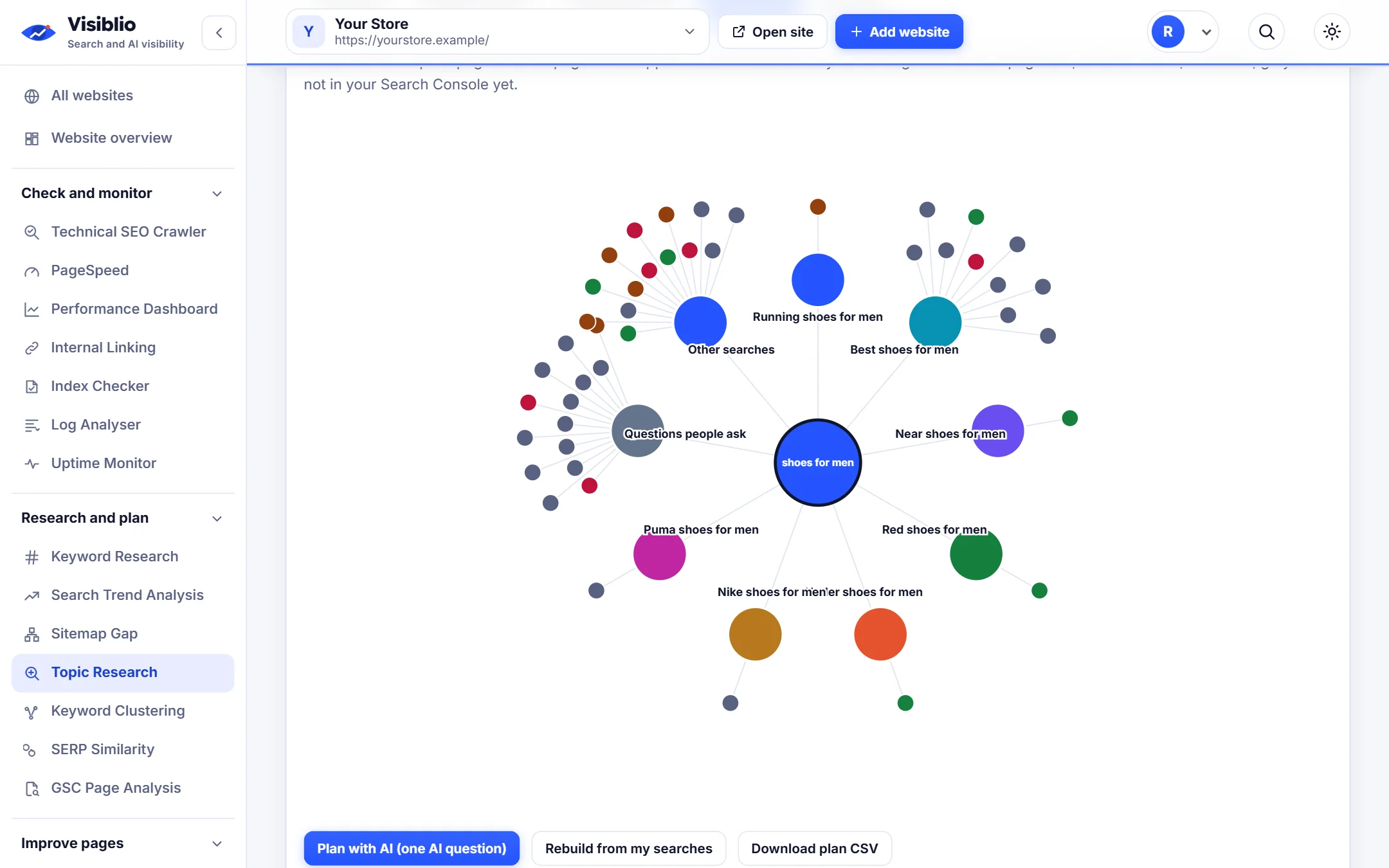The width and height of the screenshot is (1389, 868).
Task: Click the Index Checker icon
Action: pos(32,387)
